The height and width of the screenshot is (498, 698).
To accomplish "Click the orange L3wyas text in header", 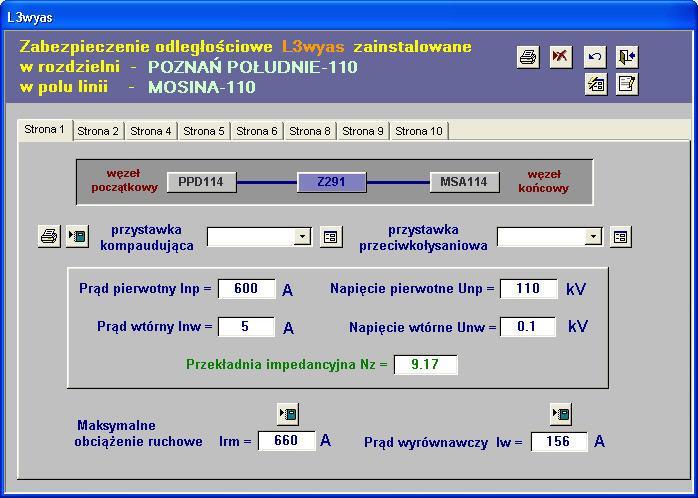I will click(313, 47).
